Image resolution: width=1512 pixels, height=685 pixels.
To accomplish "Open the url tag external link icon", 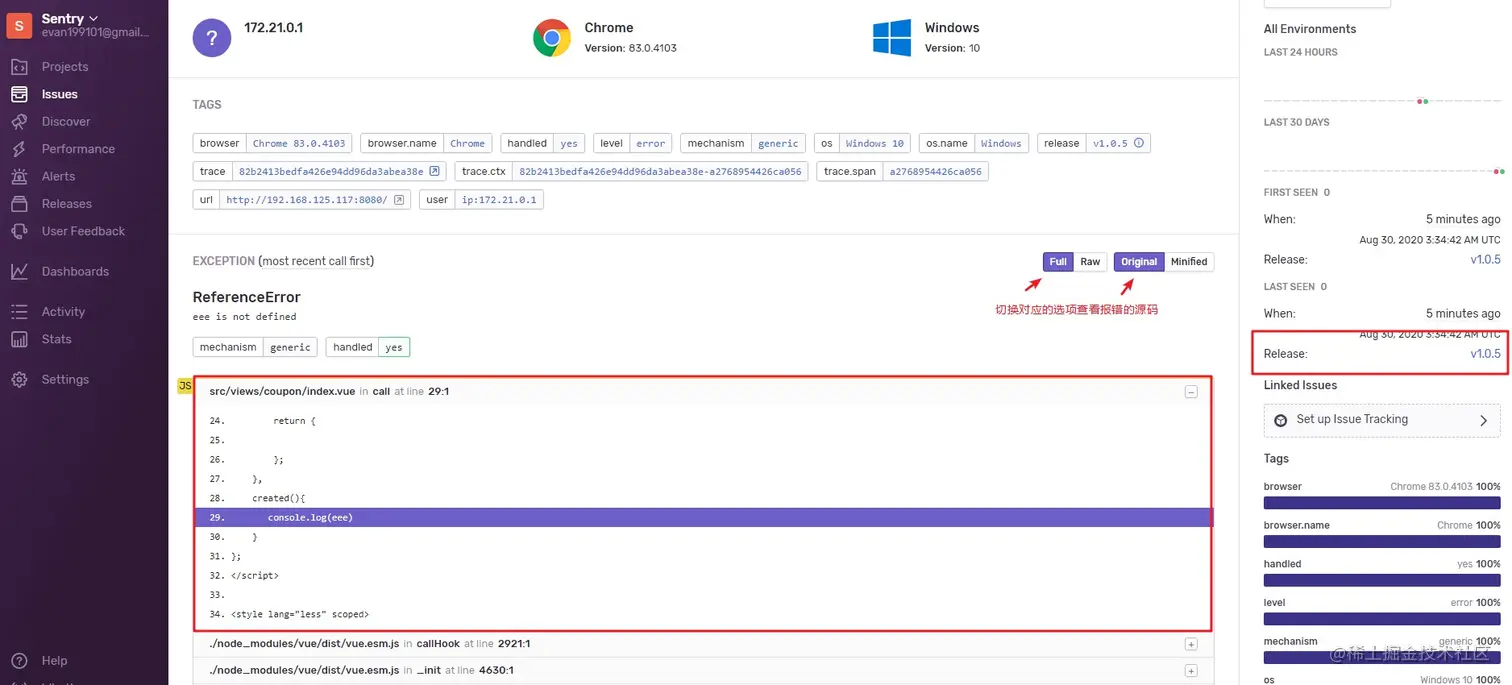I will (399, 200).
